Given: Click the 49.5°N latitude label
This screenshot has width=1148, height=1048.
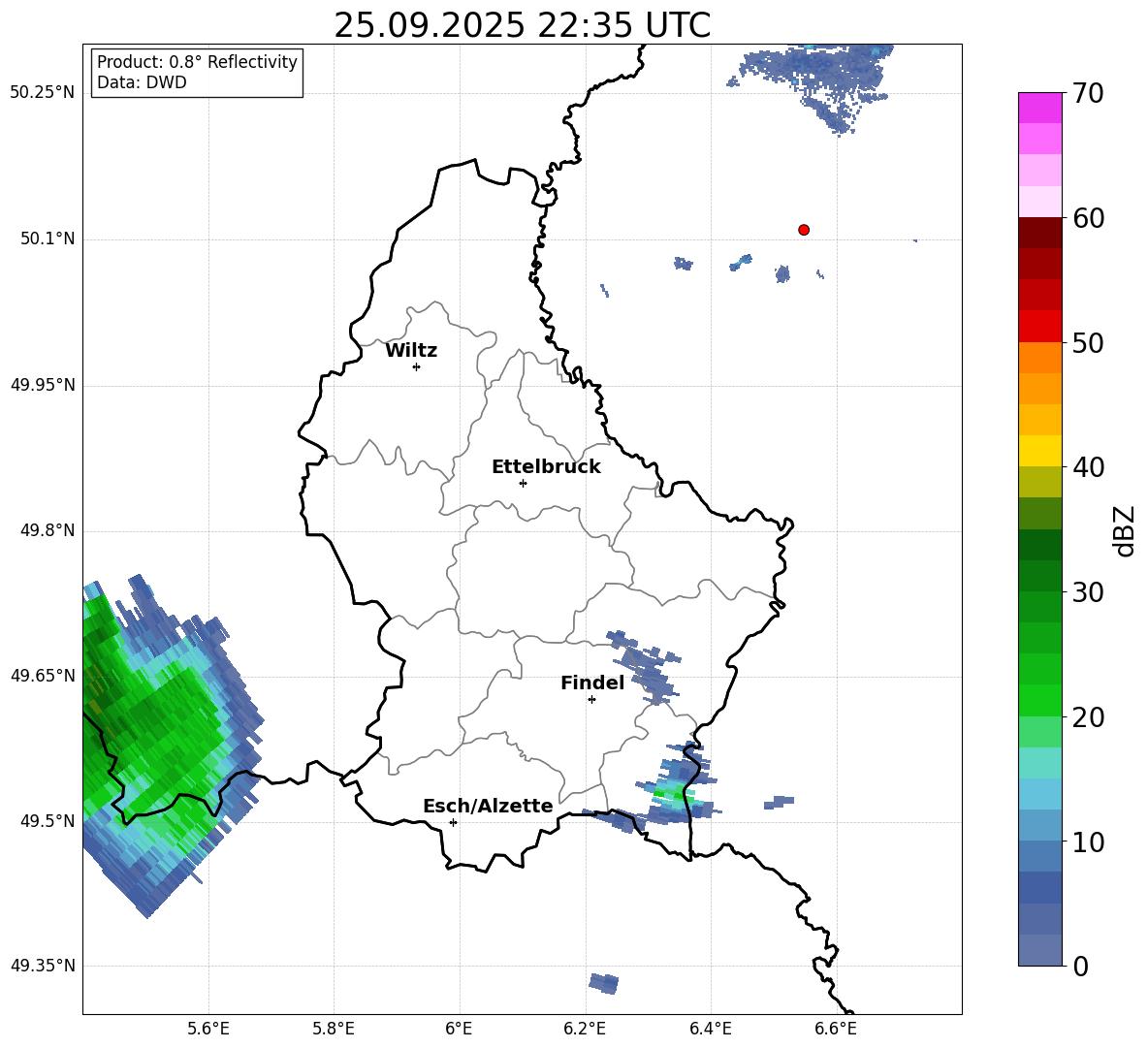Looking at the screenshot, I should 48,821.
